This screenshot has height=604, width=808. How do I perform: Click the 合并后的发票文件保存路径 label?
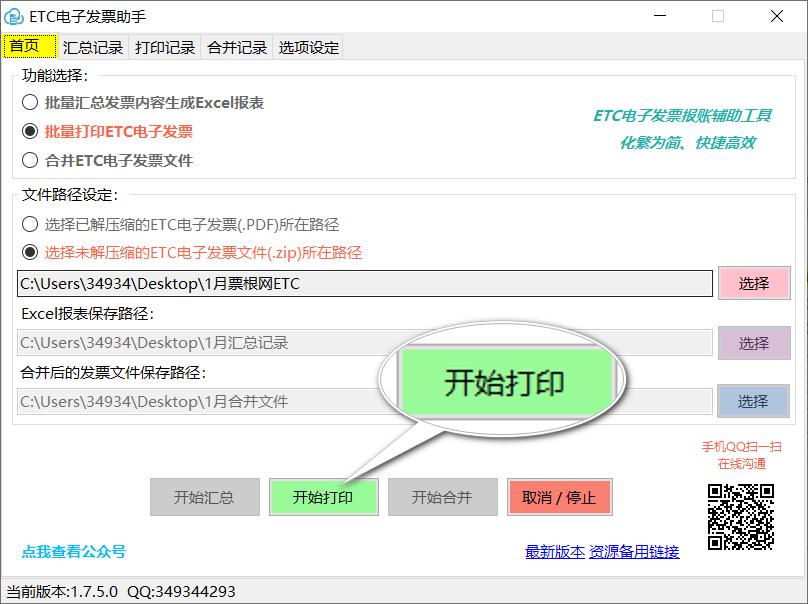[x=113, y=372]
